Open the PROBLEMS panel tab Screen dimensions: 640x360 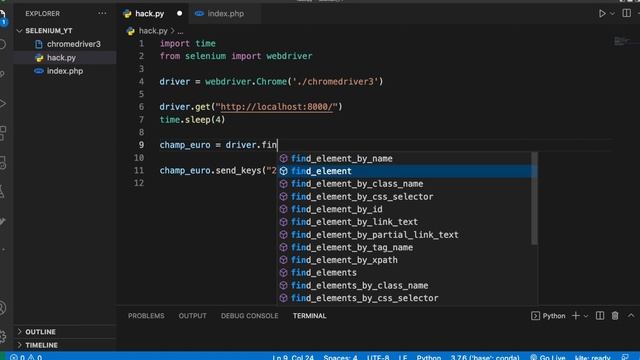point(146,316)
